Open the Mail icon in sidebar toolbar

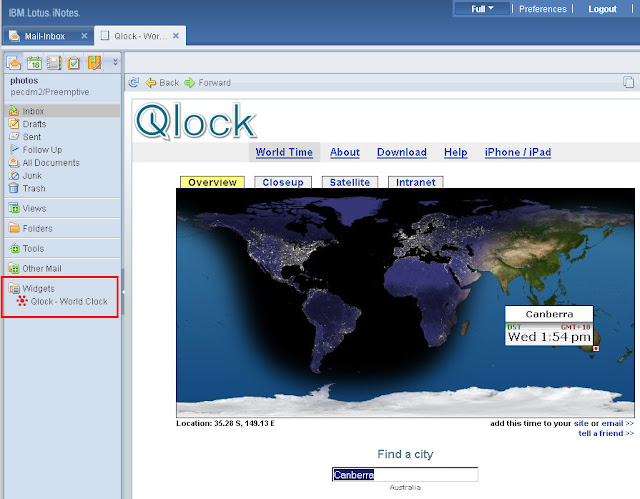pos(14,63)
